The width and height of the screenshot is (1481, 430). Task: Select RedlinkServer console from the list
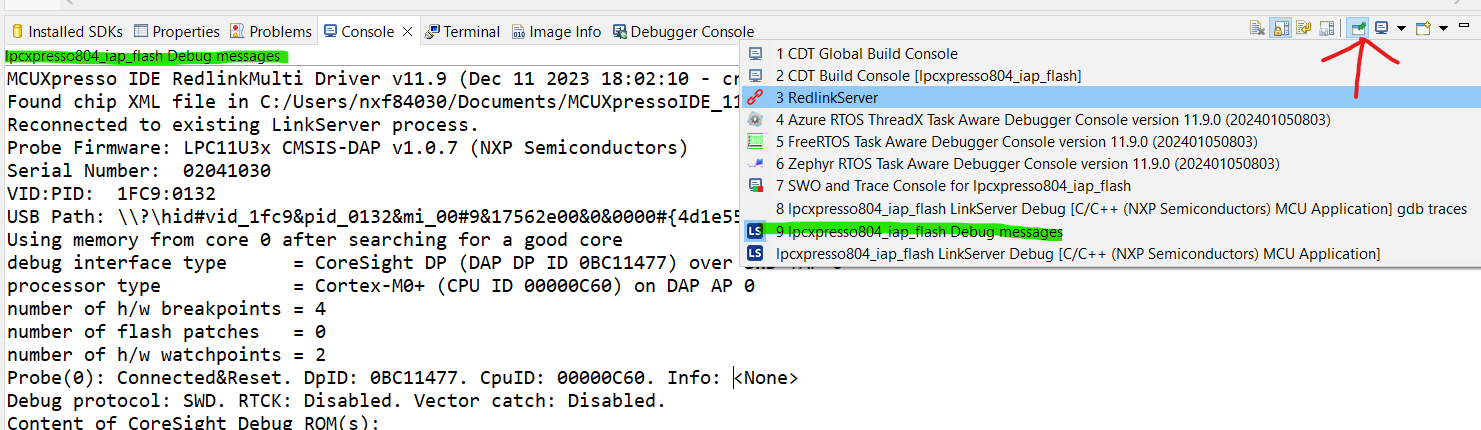(826, 98)
